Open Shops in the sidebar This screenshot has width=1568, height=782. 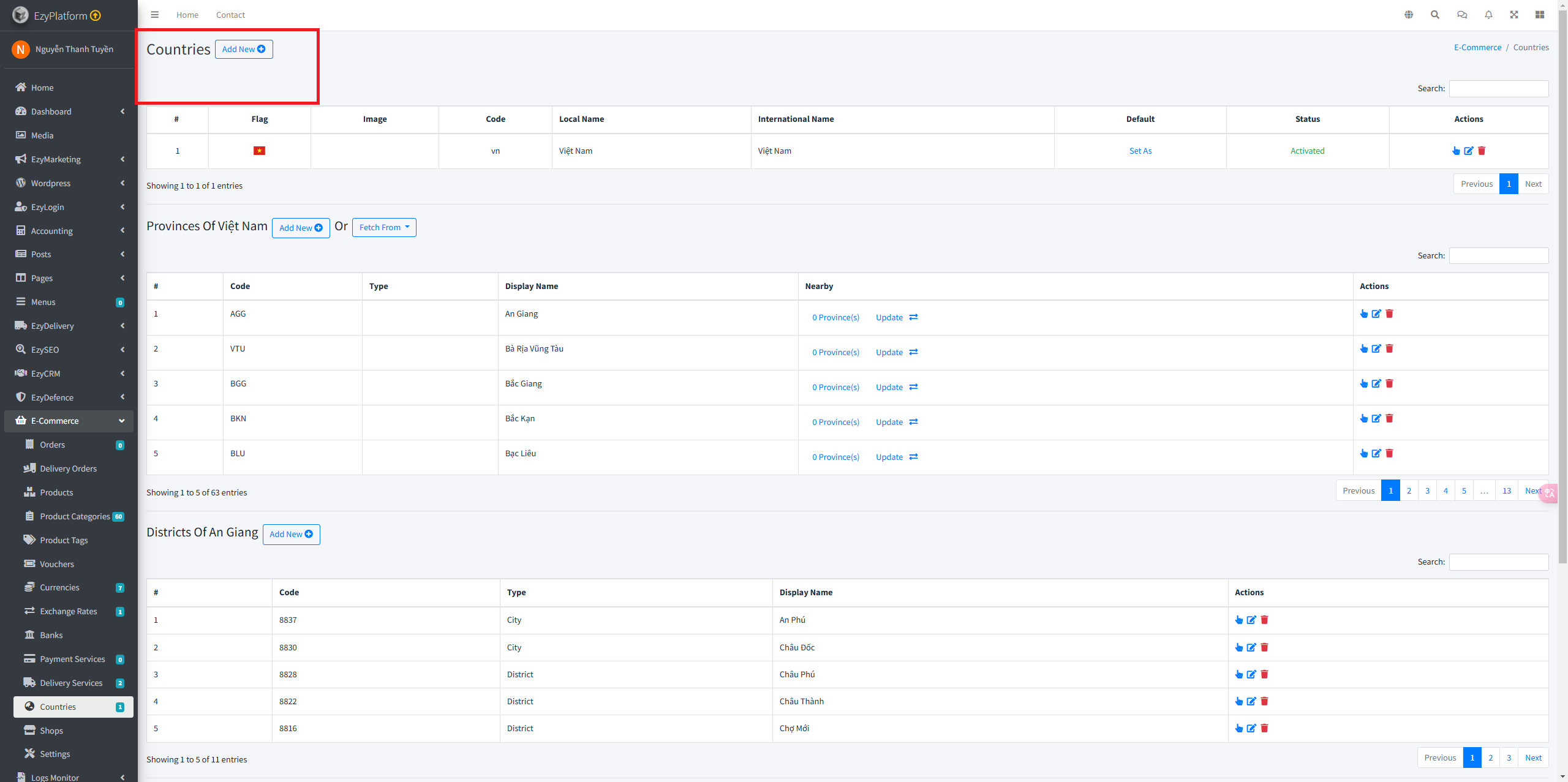click(73, 731)
